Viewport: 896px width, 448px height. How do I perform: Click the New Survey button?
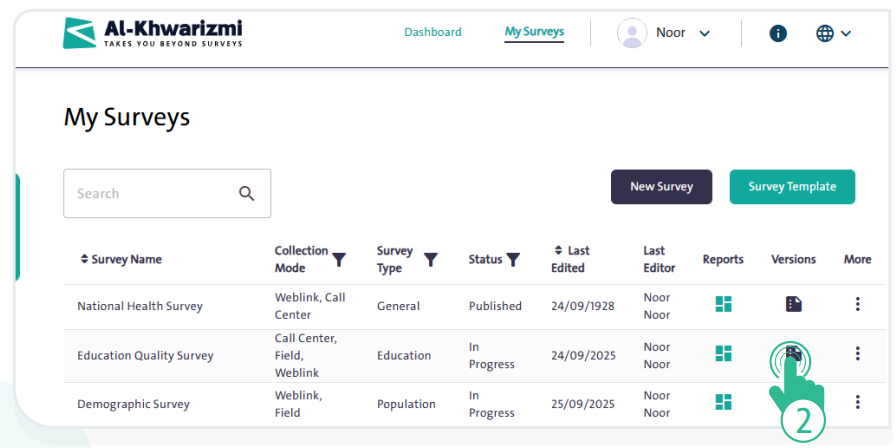pos(661,187)
